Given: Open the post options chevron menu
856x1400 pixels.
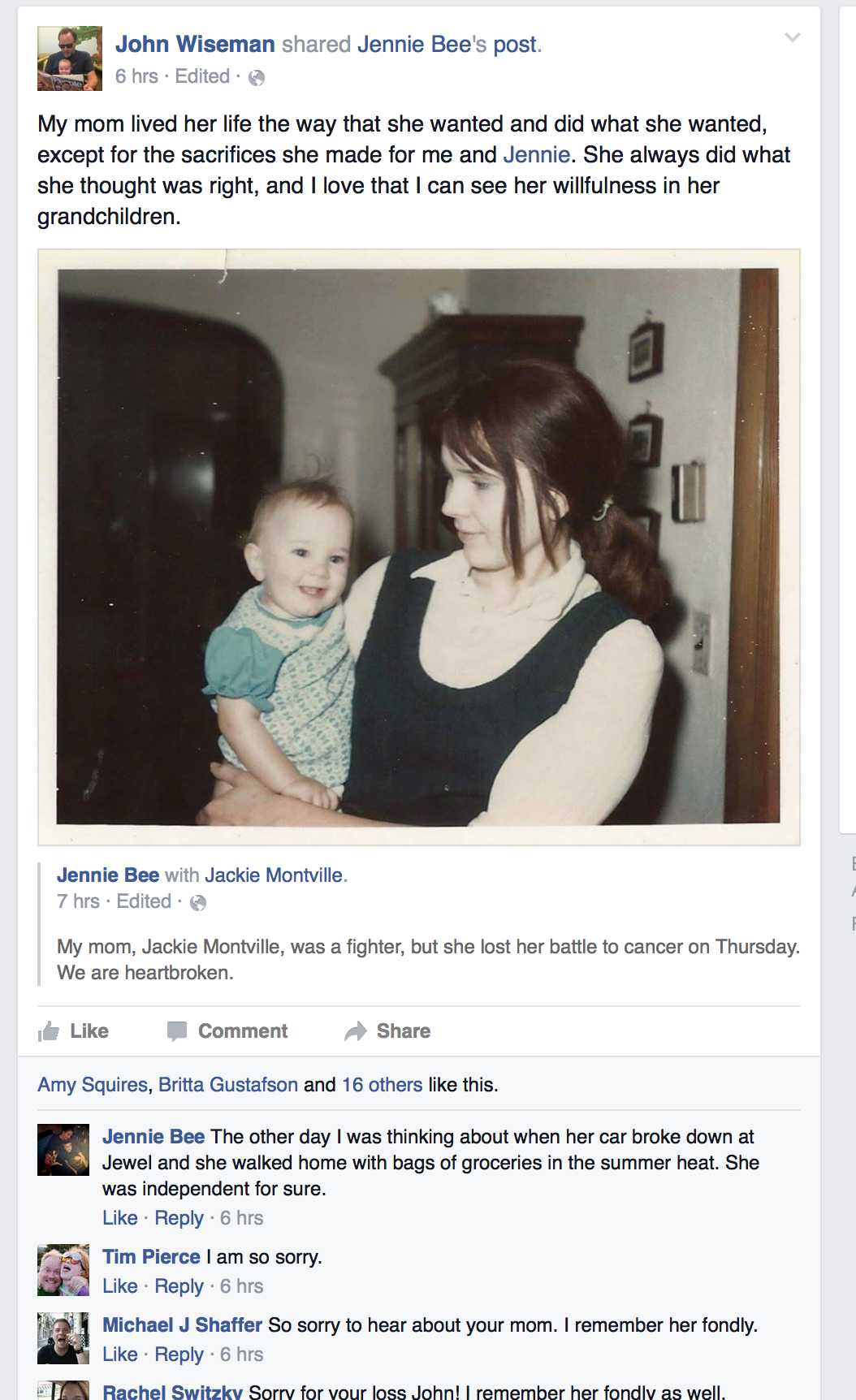Looking at the screenshot, I should point(793,37).
